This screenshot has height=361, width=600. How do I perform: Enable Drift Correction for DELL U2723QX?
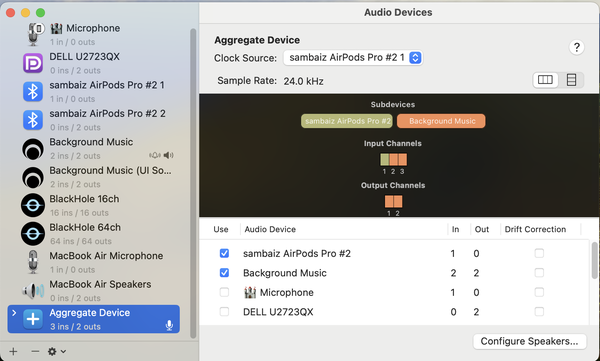539,312
